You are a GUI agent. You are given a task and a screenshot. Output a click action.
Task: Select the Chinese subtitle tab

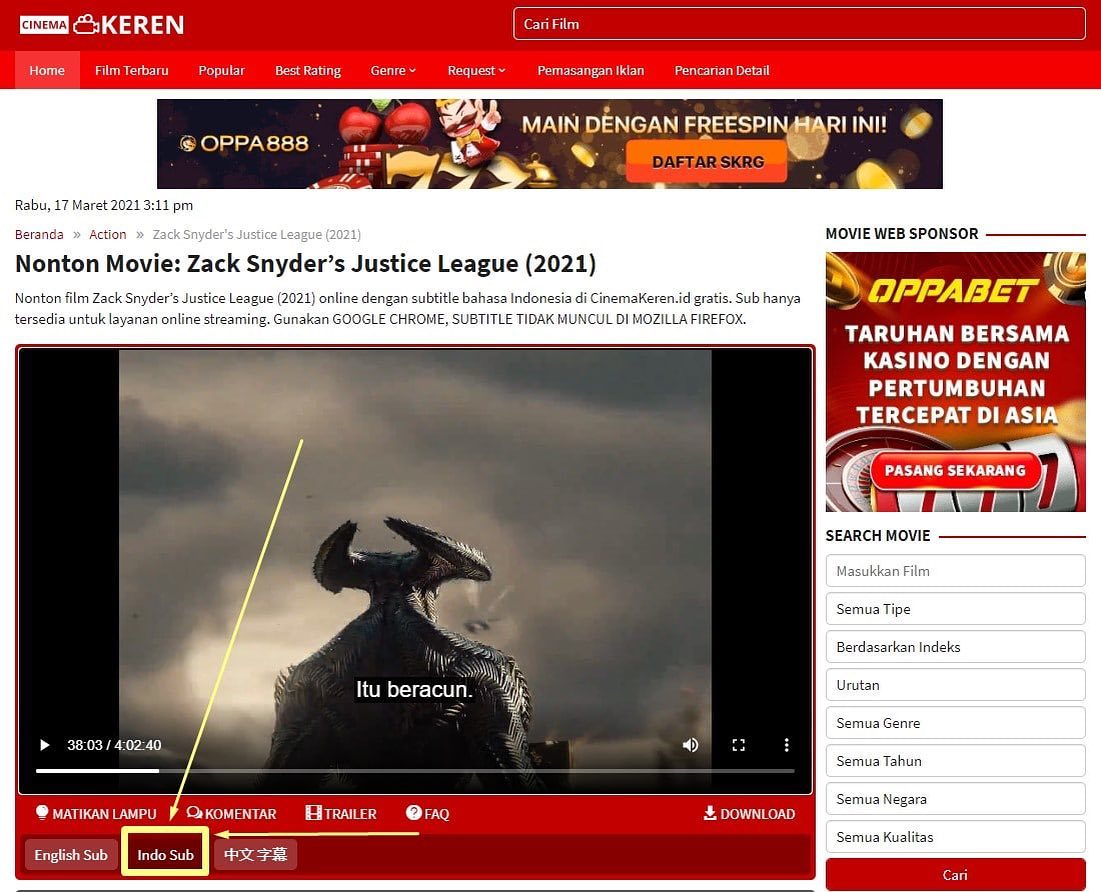256,855
